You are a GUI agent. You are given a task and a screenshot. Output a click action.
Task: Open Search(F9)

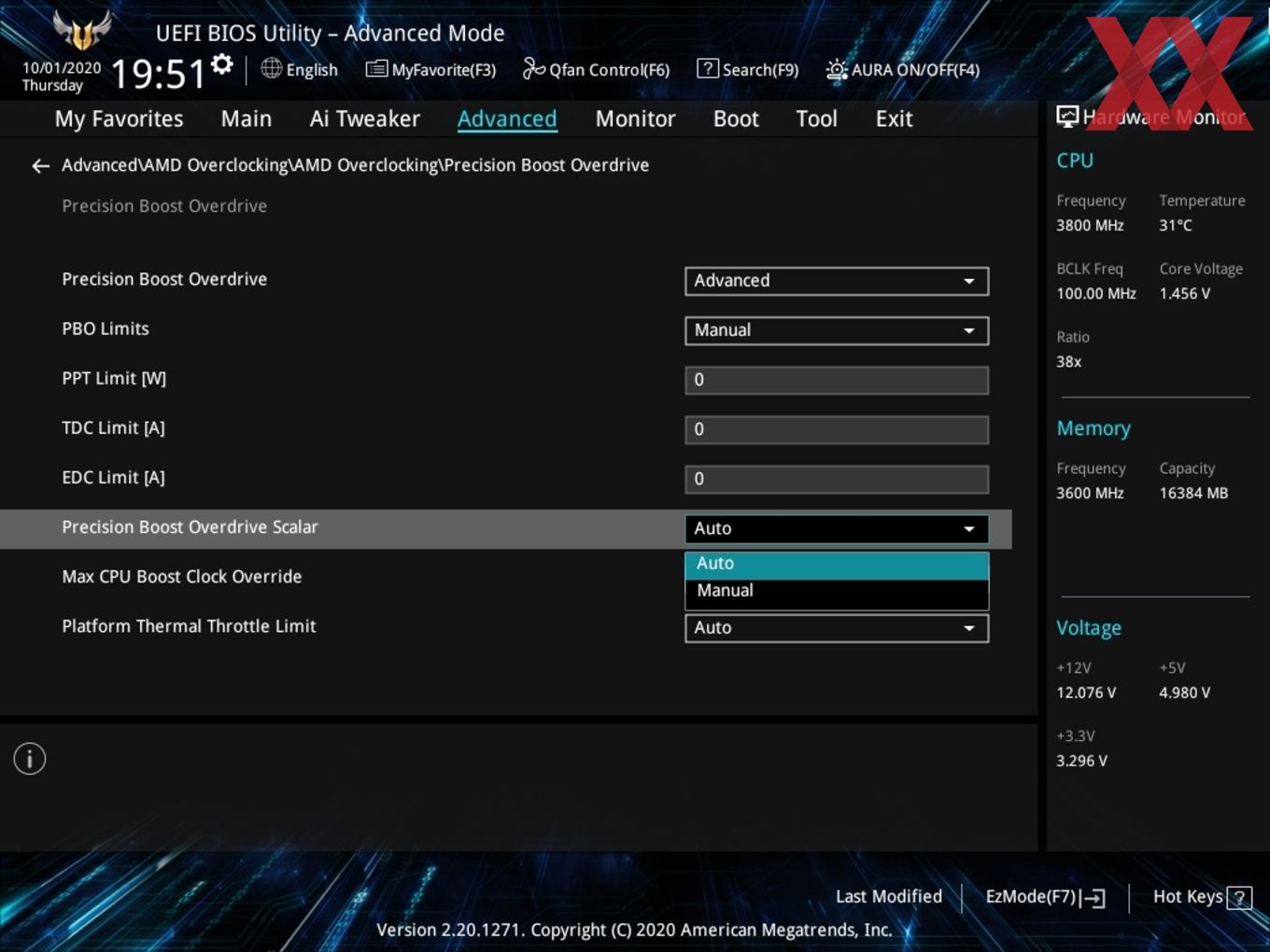(748, 69)
